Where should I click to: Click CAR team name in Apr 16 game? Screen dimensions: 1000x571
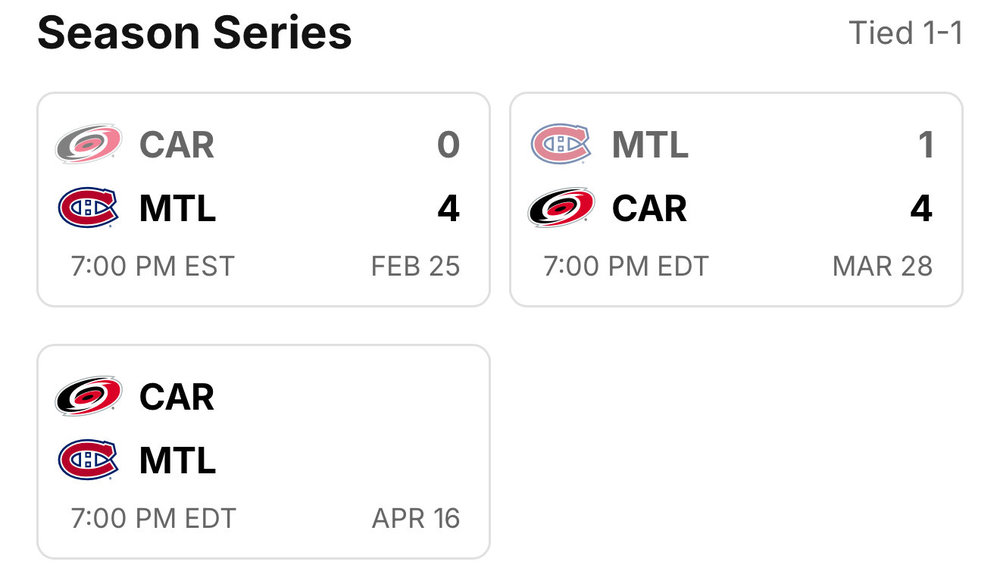point(177,396)
